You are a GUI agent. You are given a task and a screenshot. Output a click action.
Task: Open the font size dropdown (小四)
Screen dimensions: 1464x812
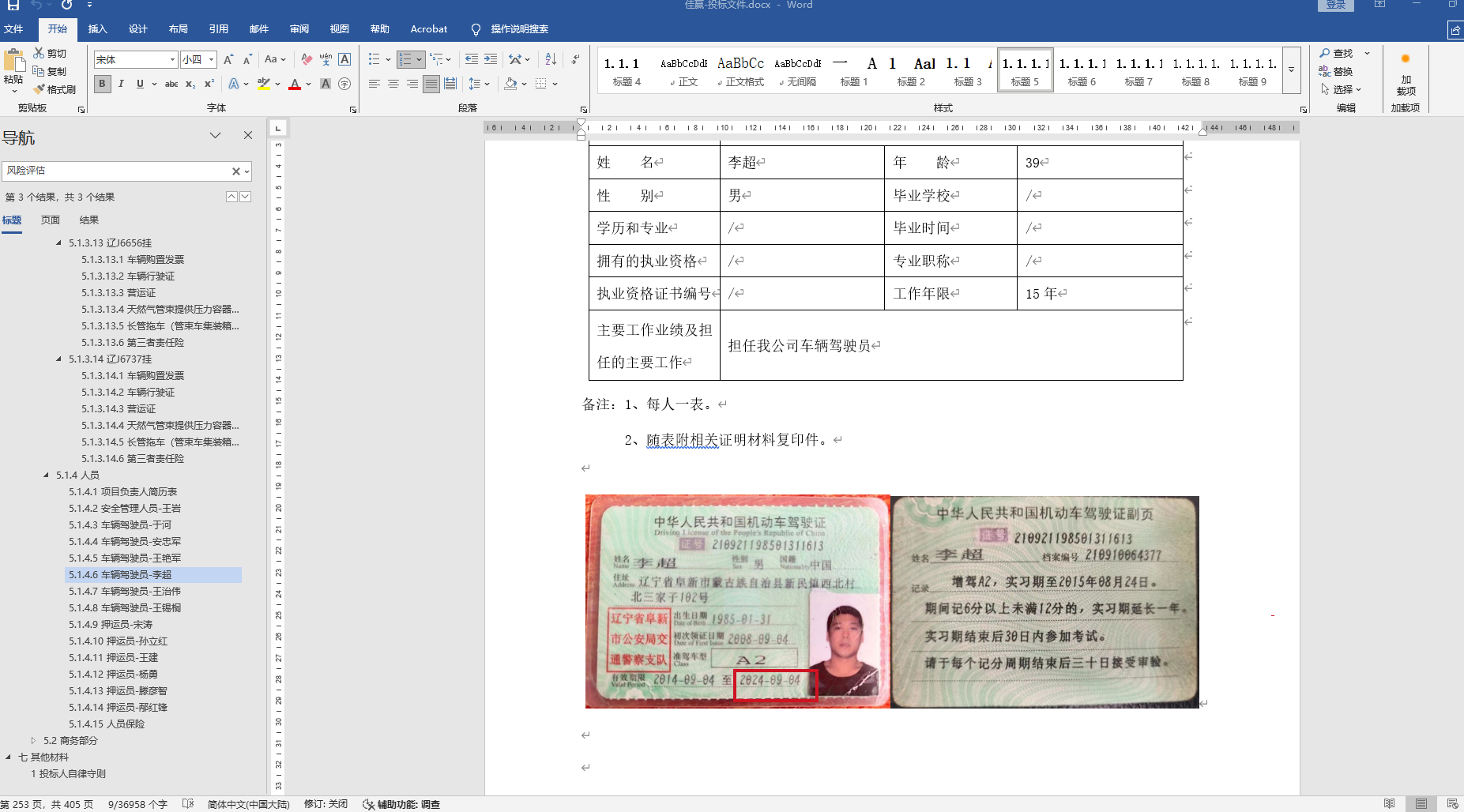211,59
